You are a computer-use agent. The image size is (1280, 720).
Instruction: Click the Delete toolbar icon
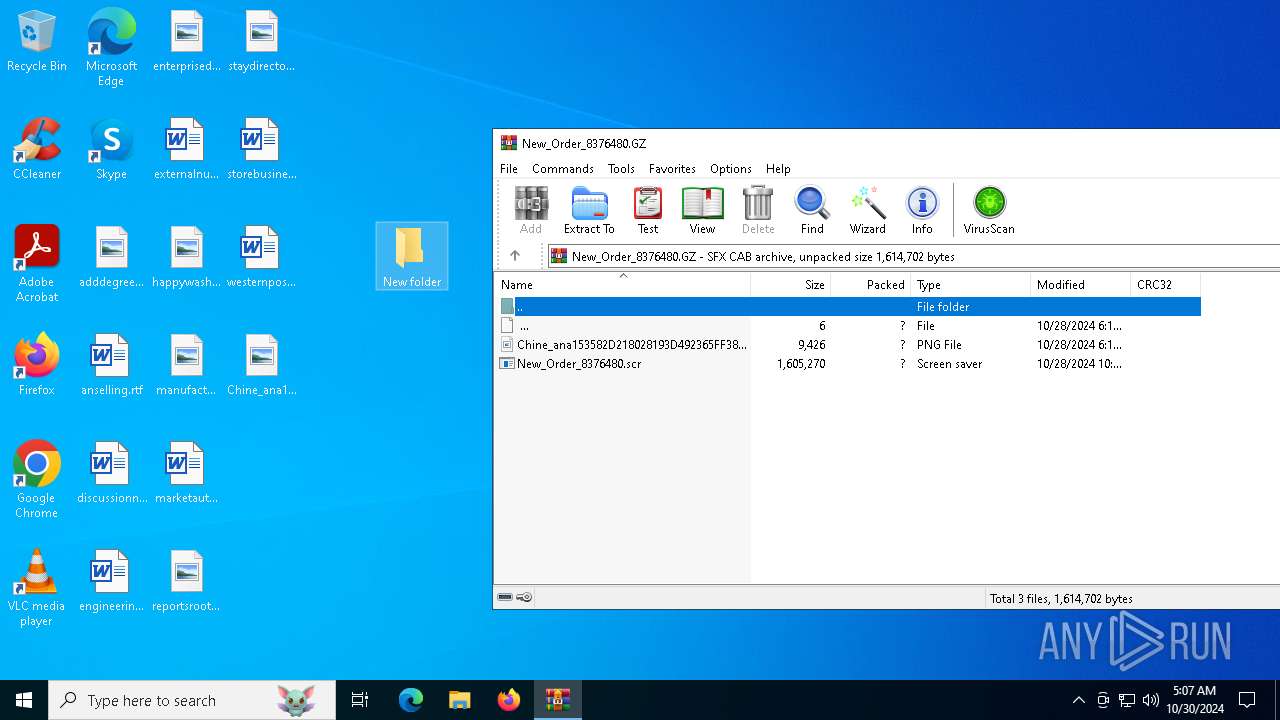point(758,210)
